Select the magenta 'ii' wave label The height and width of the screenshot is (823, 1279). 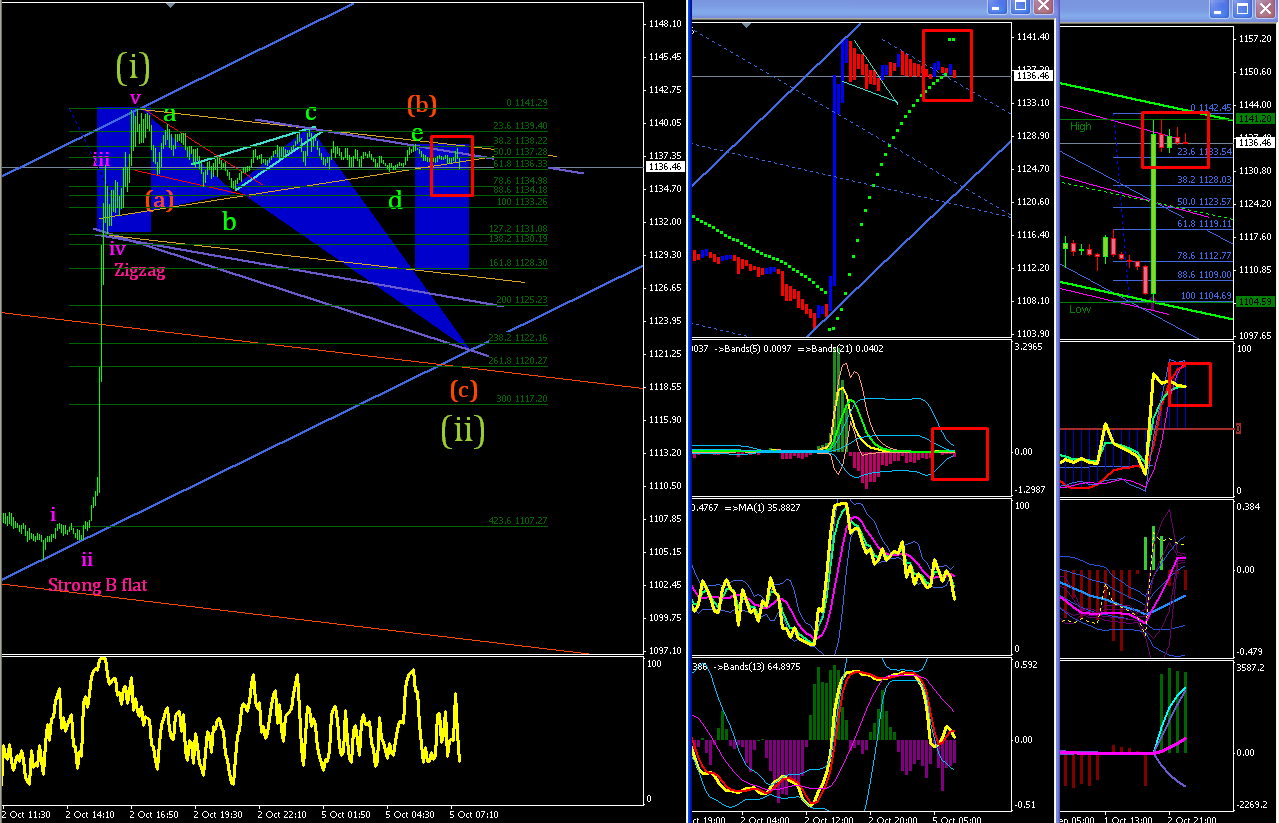click(87, 559)
